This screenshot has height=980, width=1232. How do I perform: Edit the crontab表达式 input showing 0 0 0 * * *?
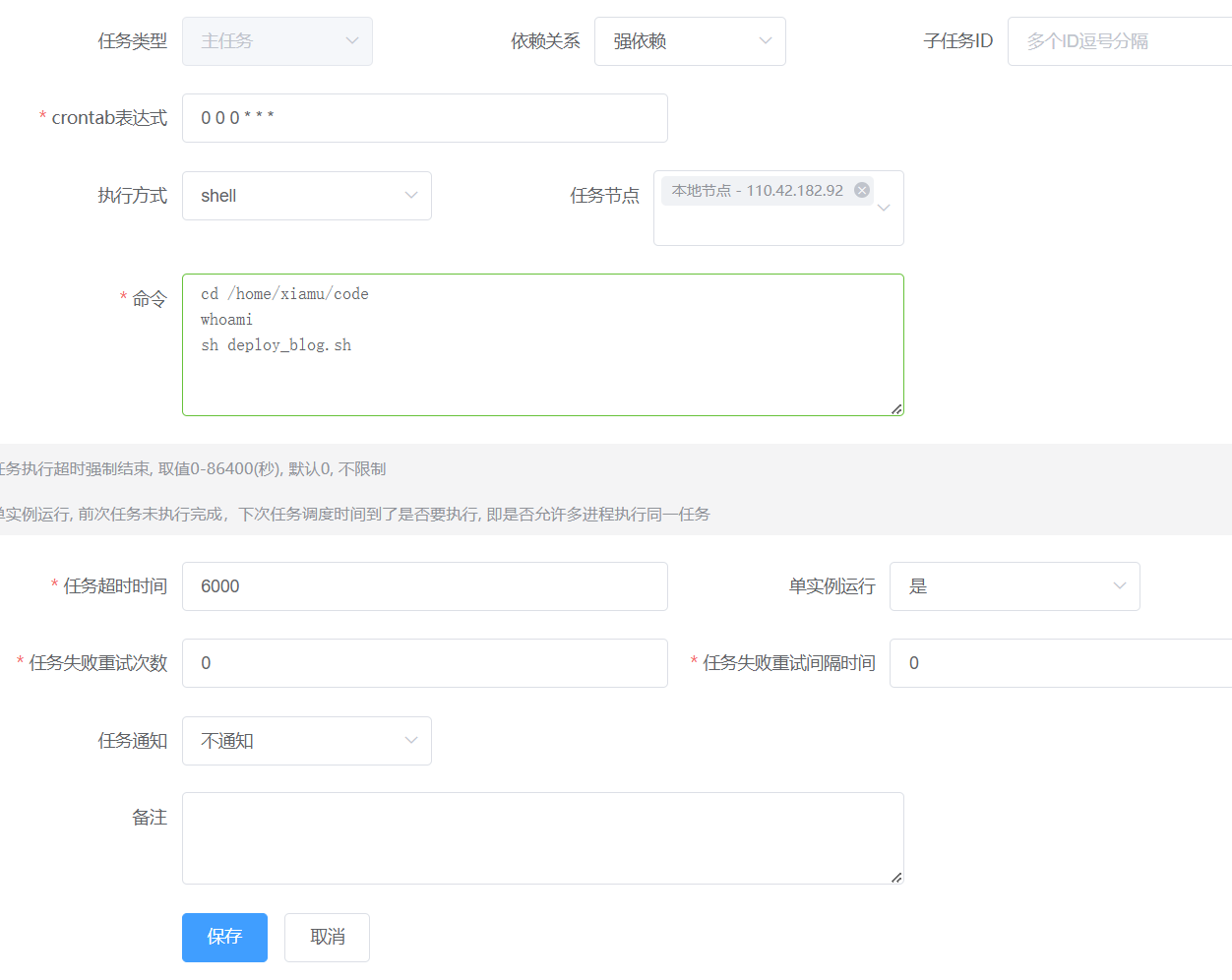423,117
